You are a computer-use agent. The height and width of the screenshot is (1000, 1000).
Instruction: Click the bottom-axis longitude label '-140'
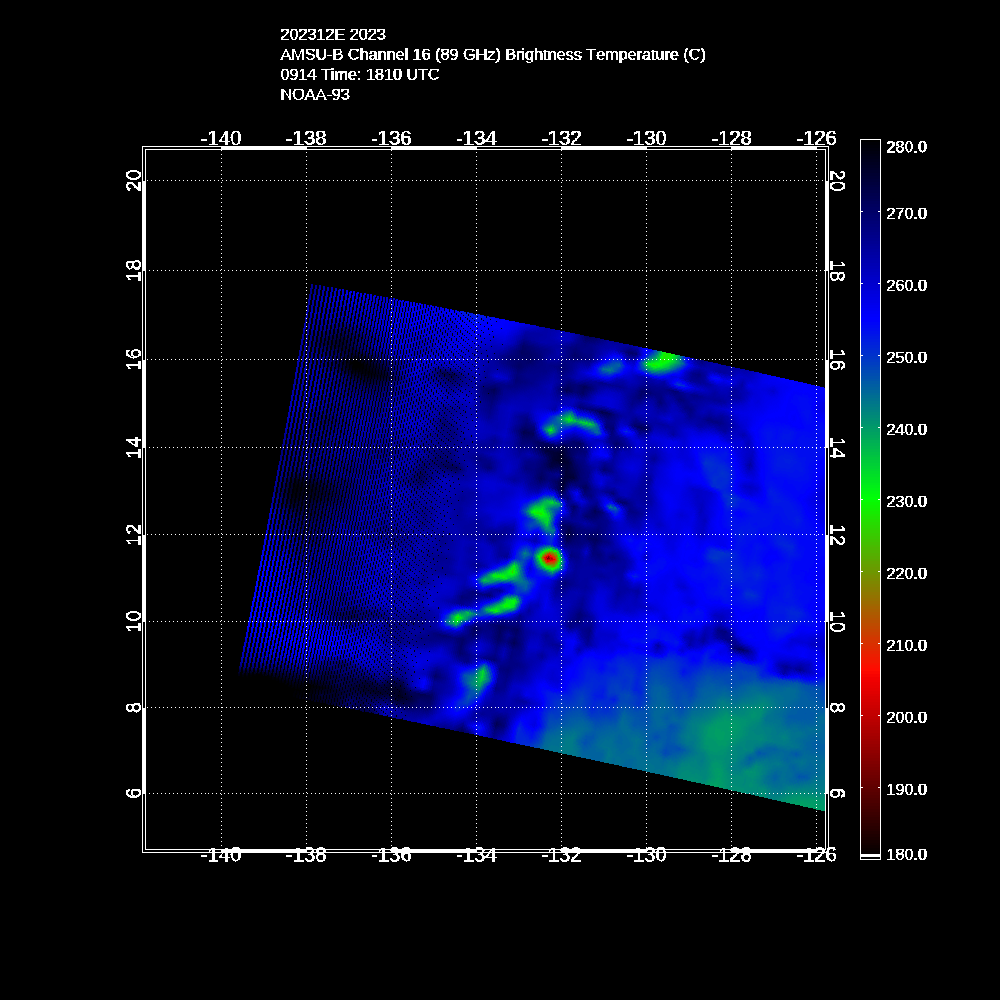221,855
